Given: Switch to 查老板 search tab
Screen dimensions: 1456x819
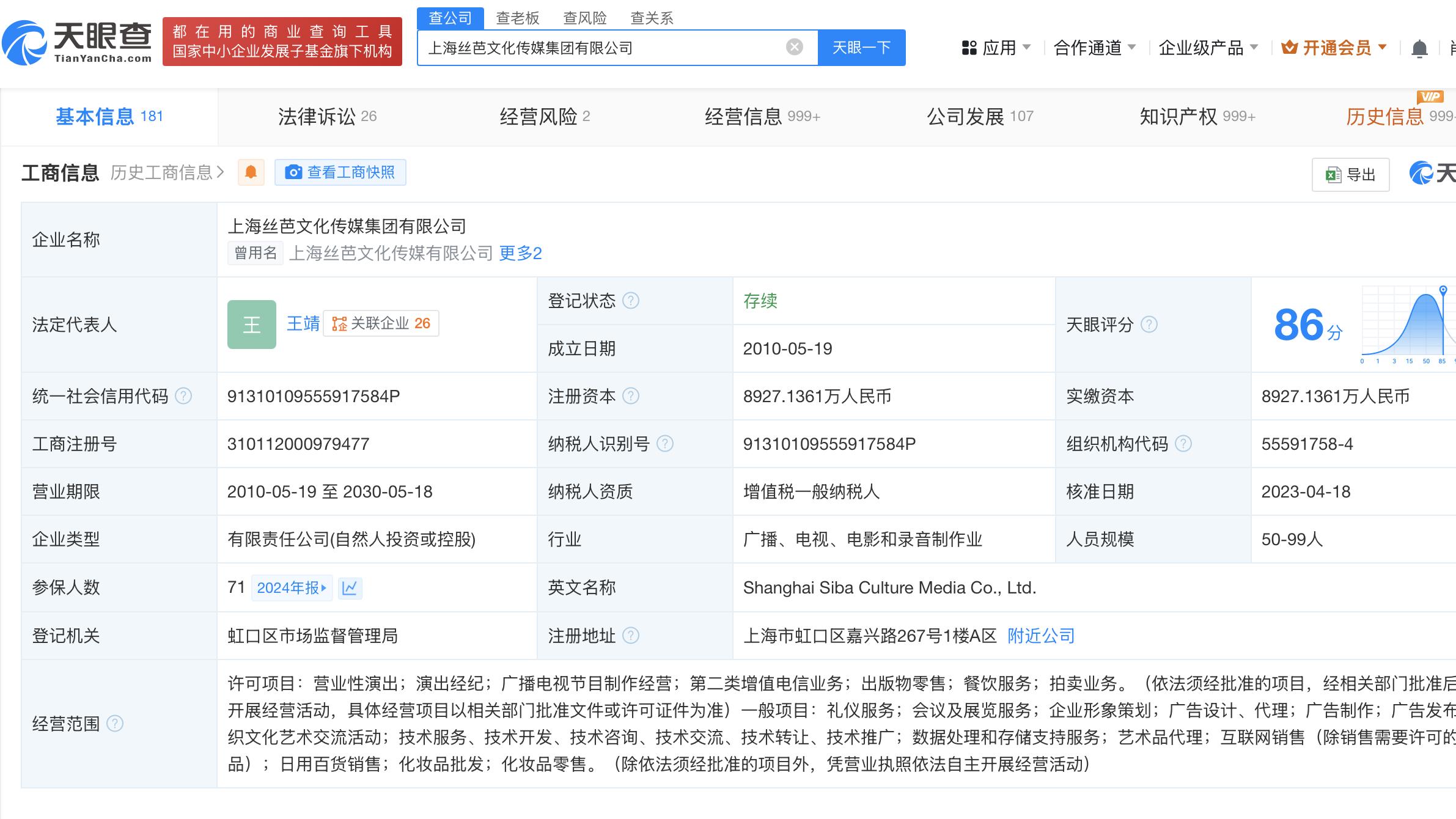Looking at the screenshot, I should click(x=517, y=18).
